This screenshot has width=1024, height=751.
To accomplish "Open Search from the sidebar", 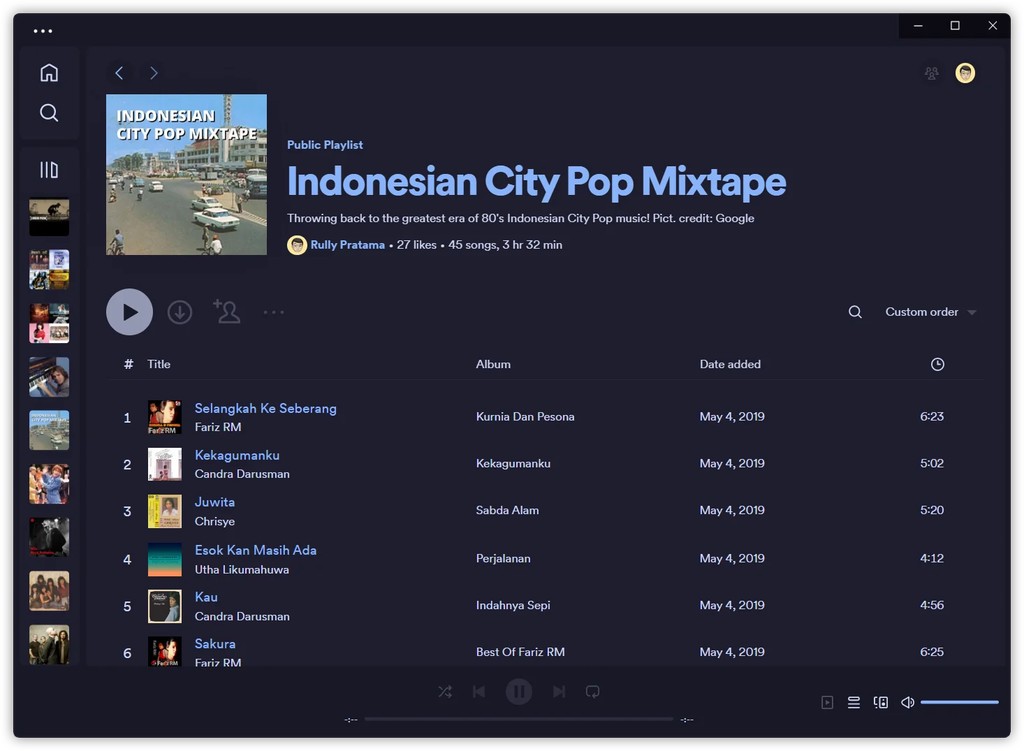I will [48, 112].
